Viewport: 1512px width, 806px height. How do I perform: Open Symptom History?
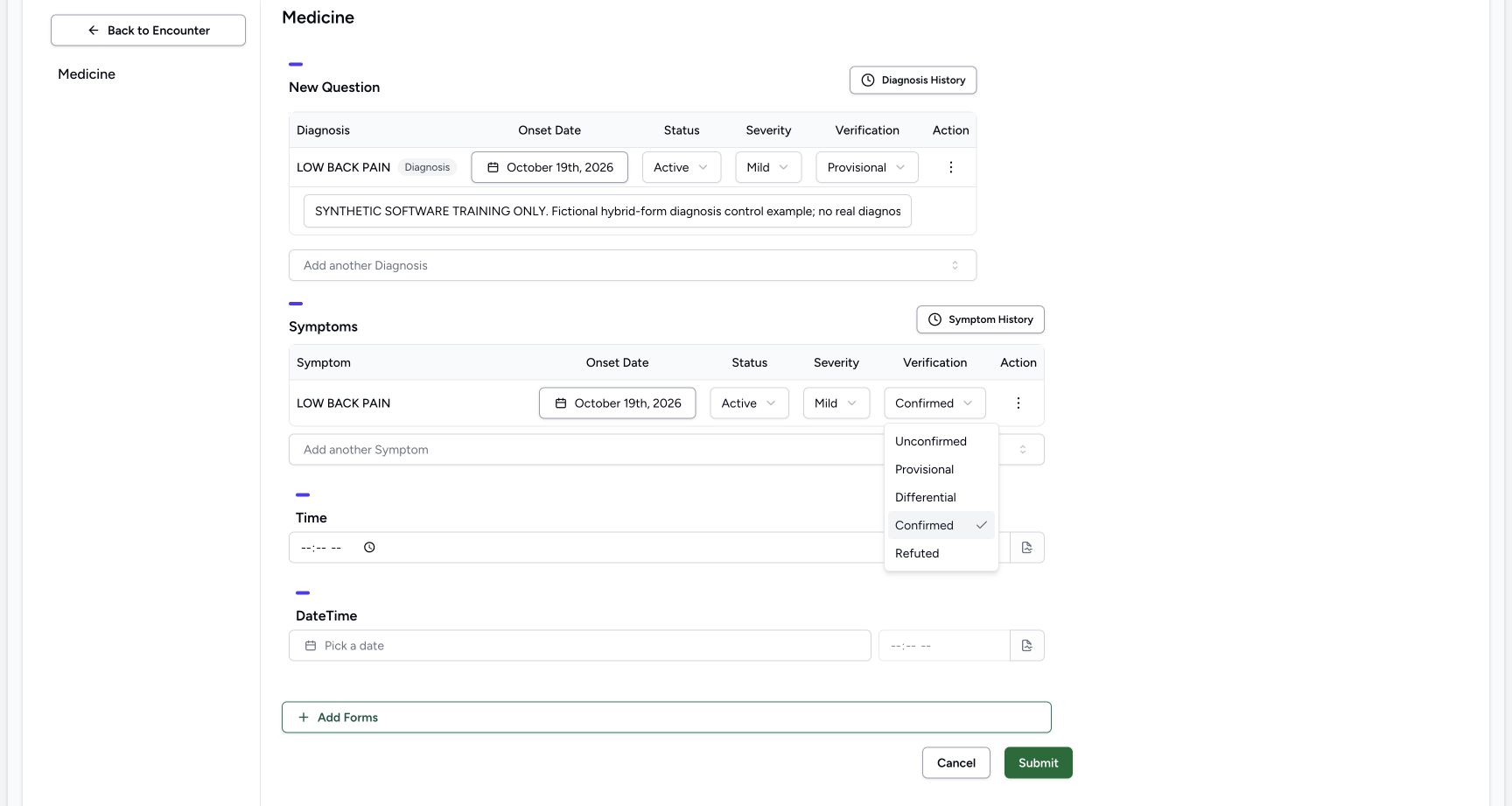980,319
